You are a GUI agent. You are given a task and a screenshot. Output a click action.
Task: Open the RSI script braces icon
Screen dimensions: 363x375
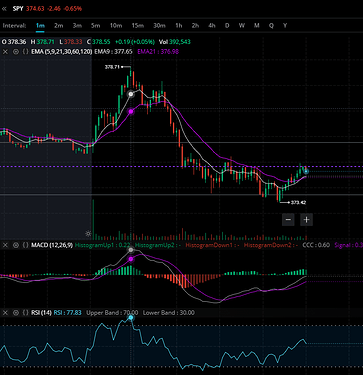[x=25, y=313]
